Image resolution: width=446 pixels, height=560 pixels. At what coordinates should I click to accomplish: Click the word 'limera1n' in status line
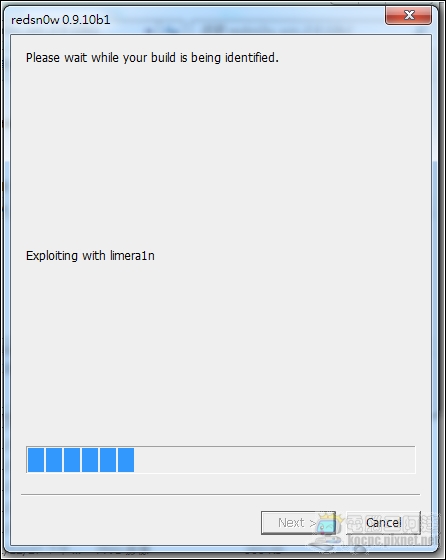pos(132,256)
